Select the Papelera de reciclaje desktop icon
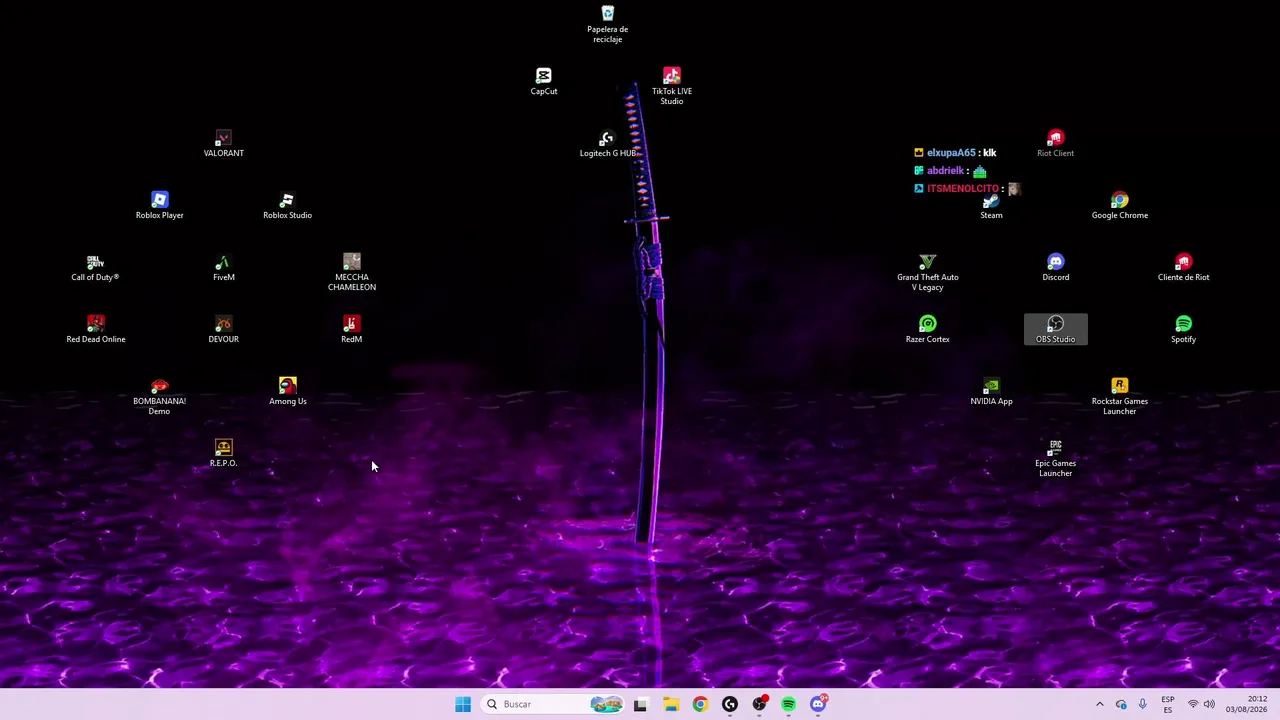Viewport: 1280px width, 720px height. tap(607, 24)
